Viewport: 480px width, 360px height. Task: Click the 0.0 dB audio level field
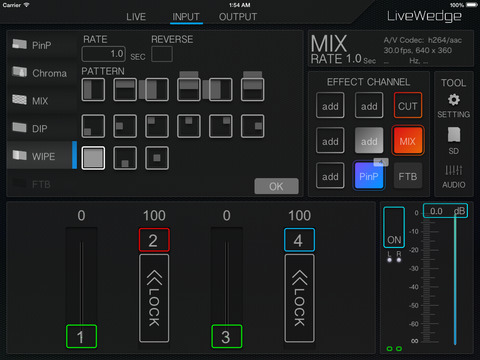445,211
